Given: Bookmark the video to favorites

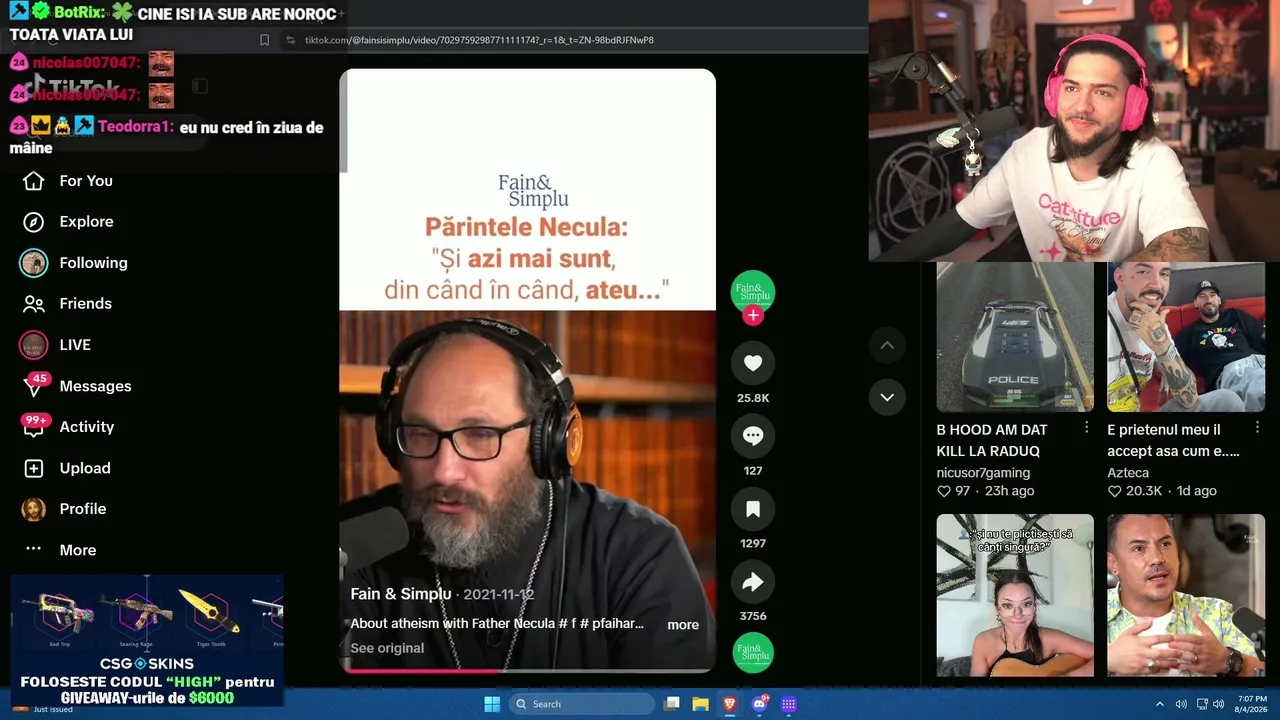Looking at the screenshot, I should [753, 509].
